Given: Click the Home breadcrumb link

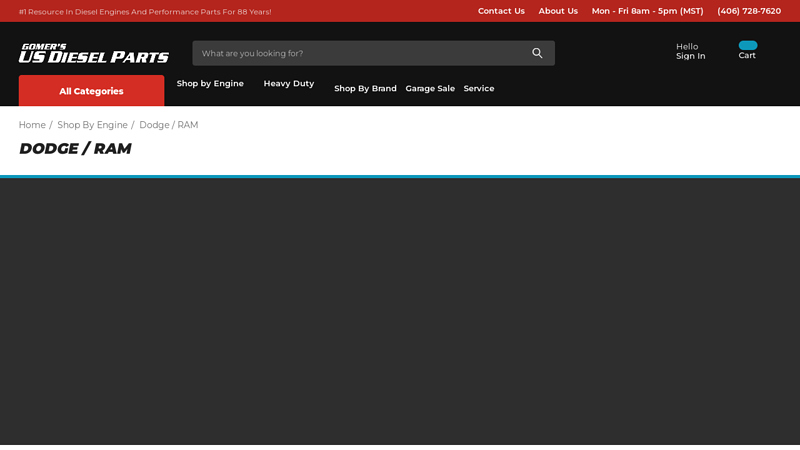Looking at the screenshot, I should click(32, 125).
